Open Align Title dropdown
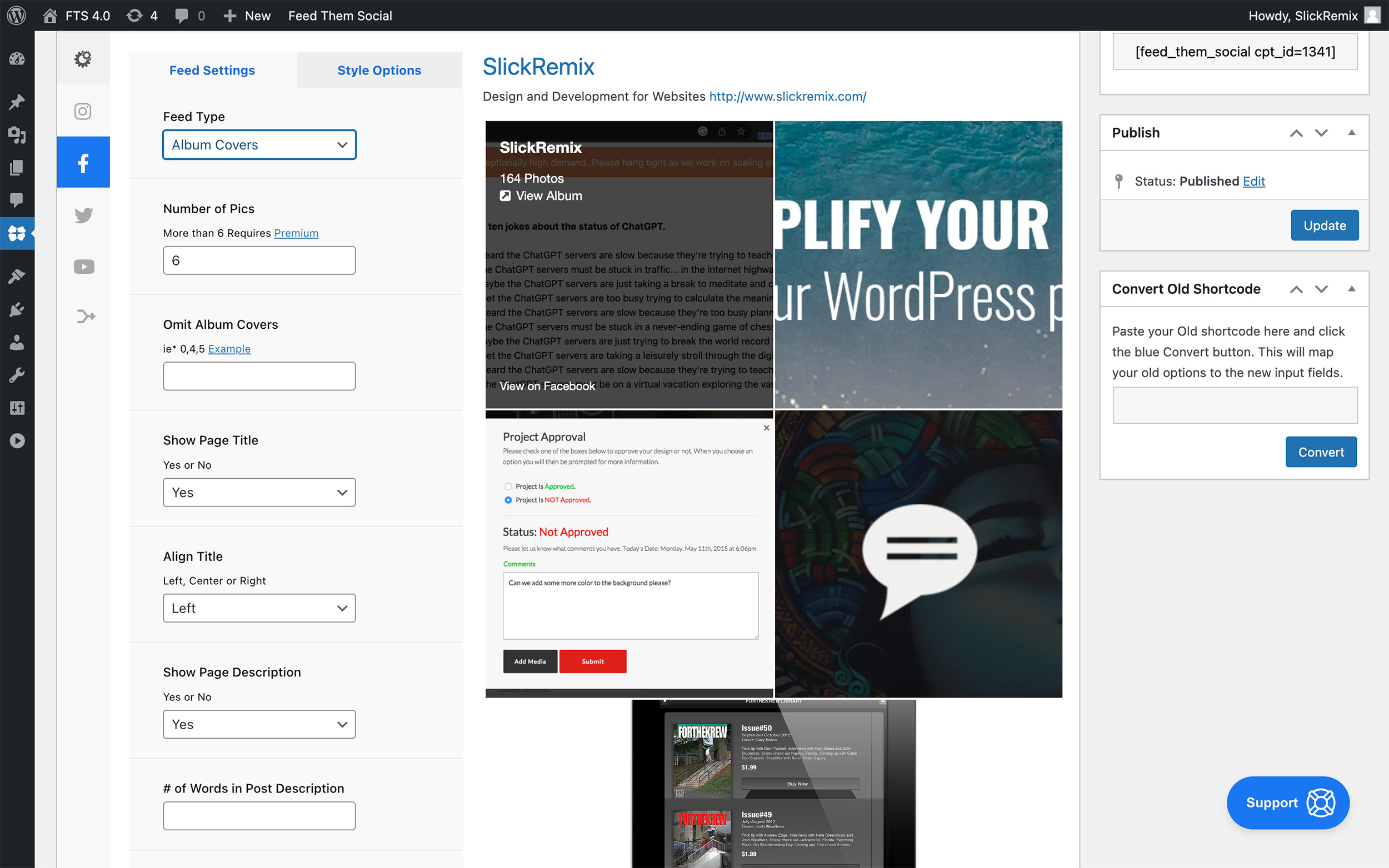Screen dimensions: 1389x868 click(259, 608)
